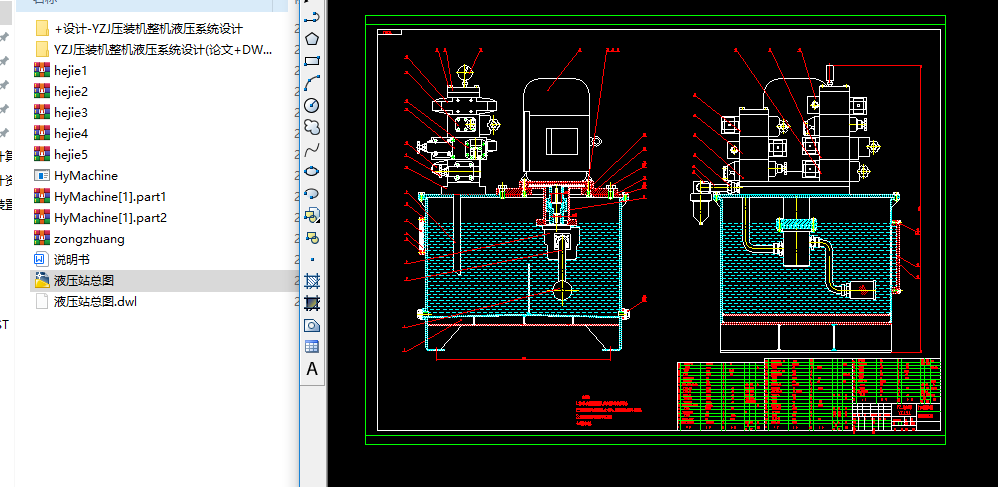Open the +设计-YZJ压装机整机液压系统设计 folder

tap(147, 28)
